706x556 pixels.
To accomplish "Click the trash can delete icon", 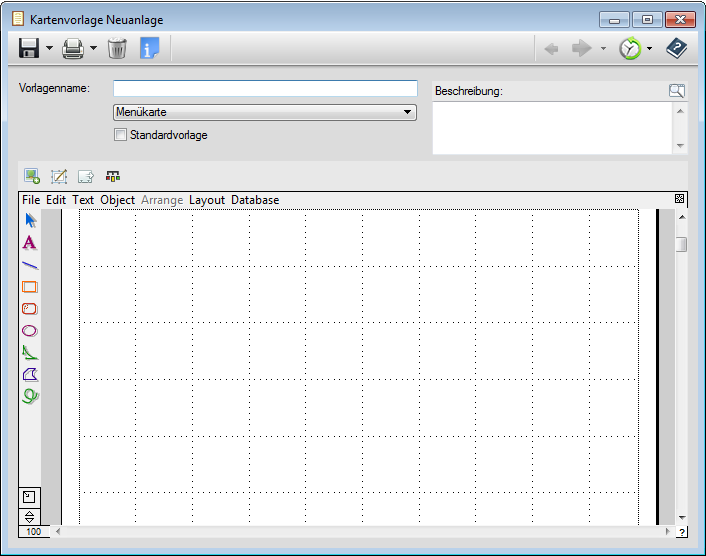I will (117, 48).
